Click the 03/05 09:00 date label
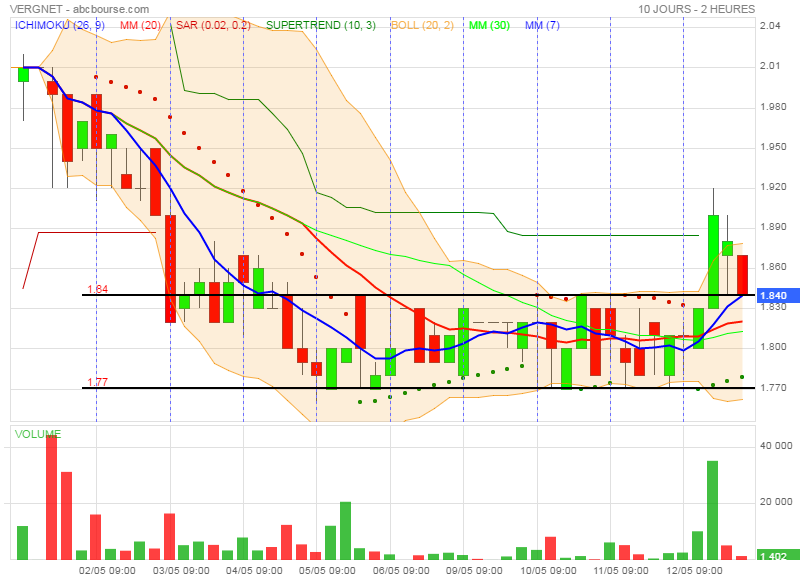The image size is (800, 580). pos(181,570)
